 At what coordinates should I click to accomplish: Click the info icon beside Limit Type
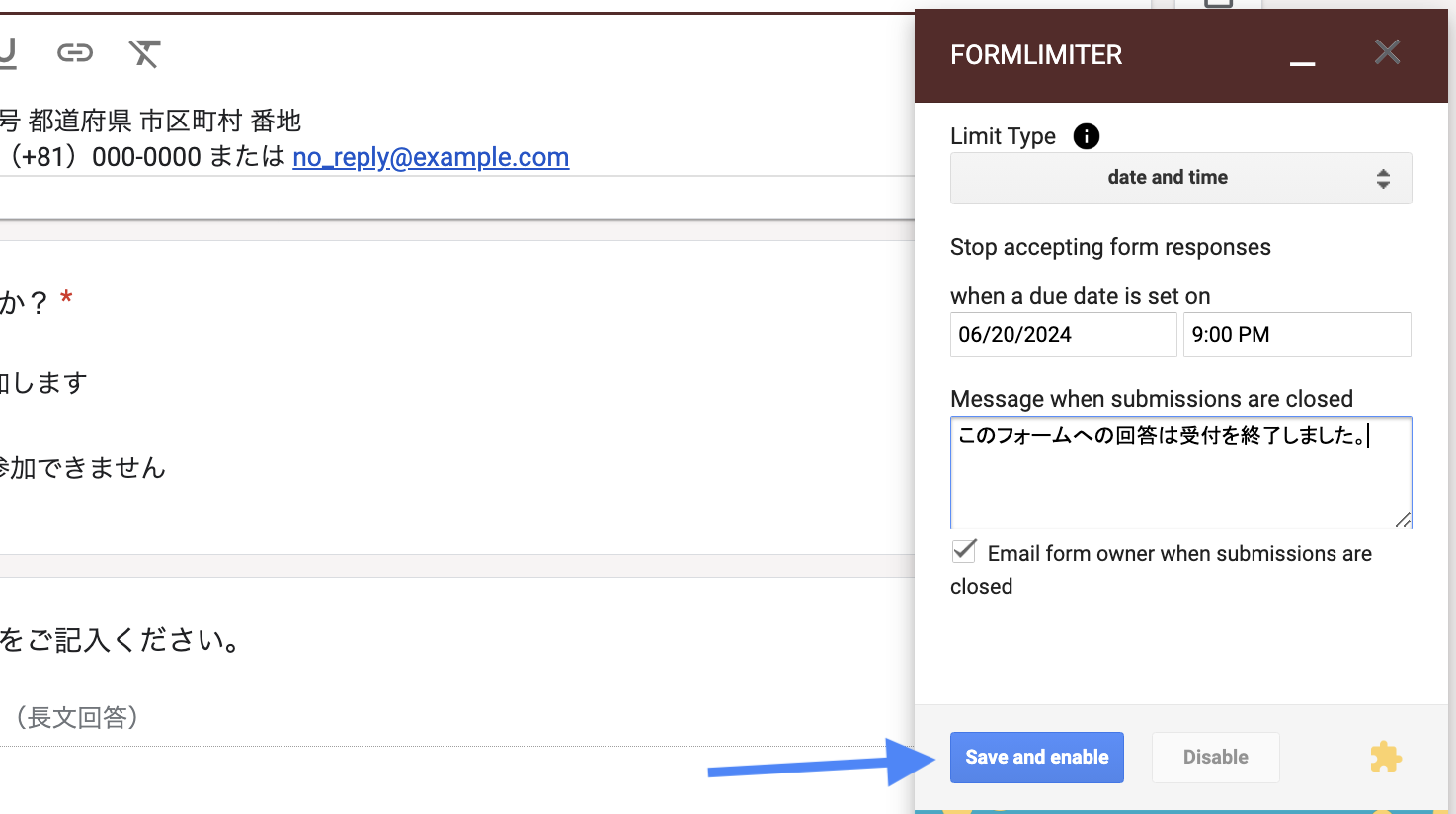1086,136
